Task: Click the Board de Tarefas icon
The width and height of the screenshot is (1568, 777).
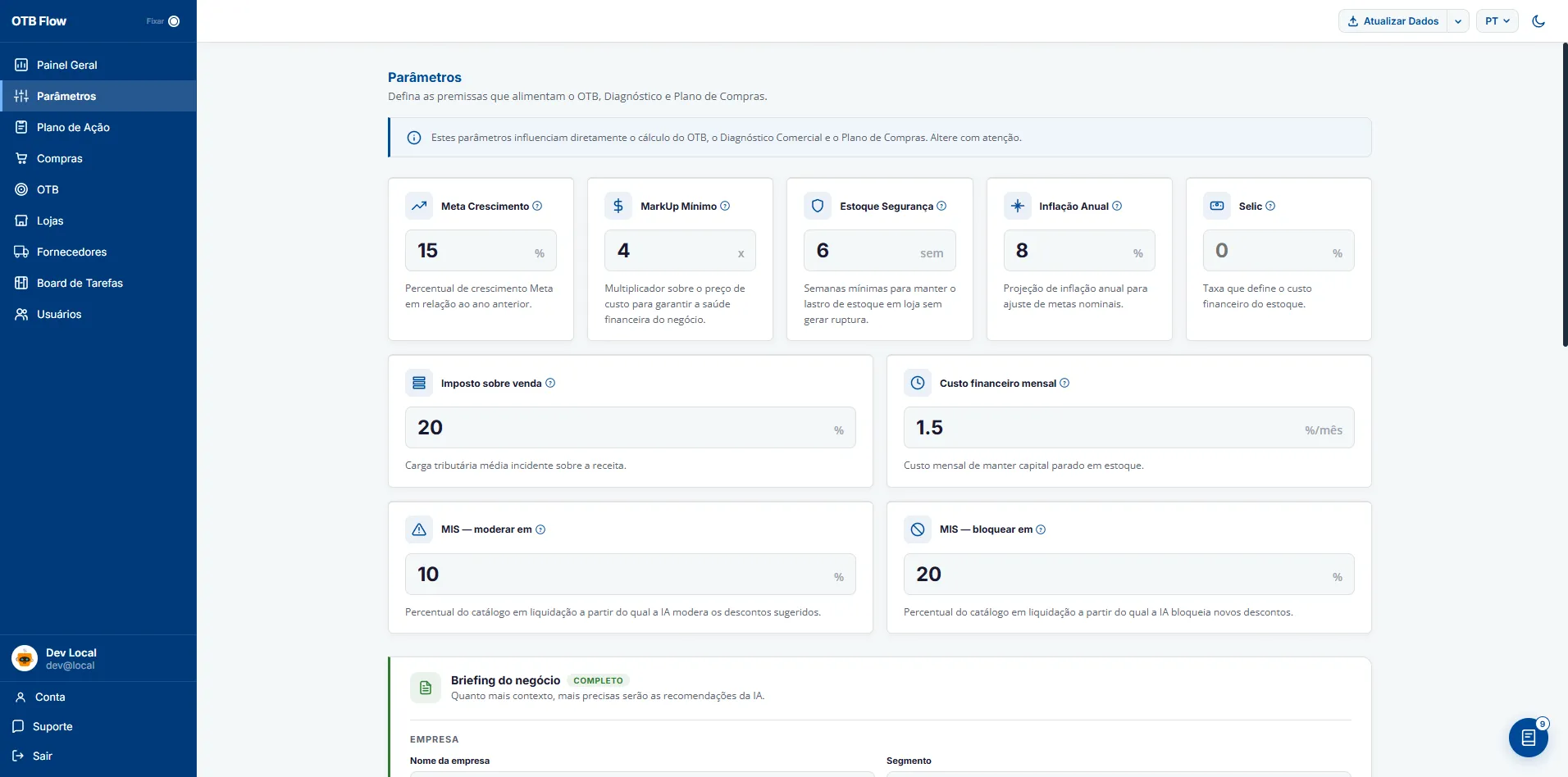Action: [21, 283]
